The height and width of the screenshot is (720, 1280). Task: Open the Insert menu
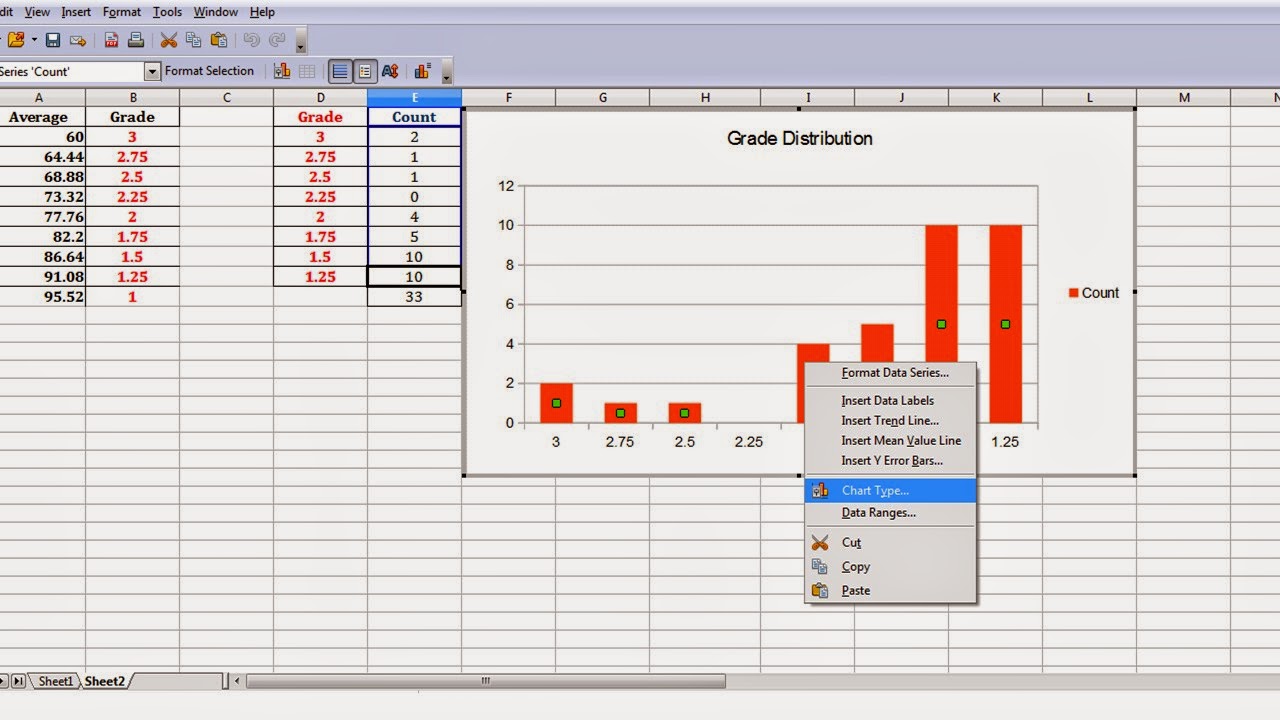[x=75, y=11]
